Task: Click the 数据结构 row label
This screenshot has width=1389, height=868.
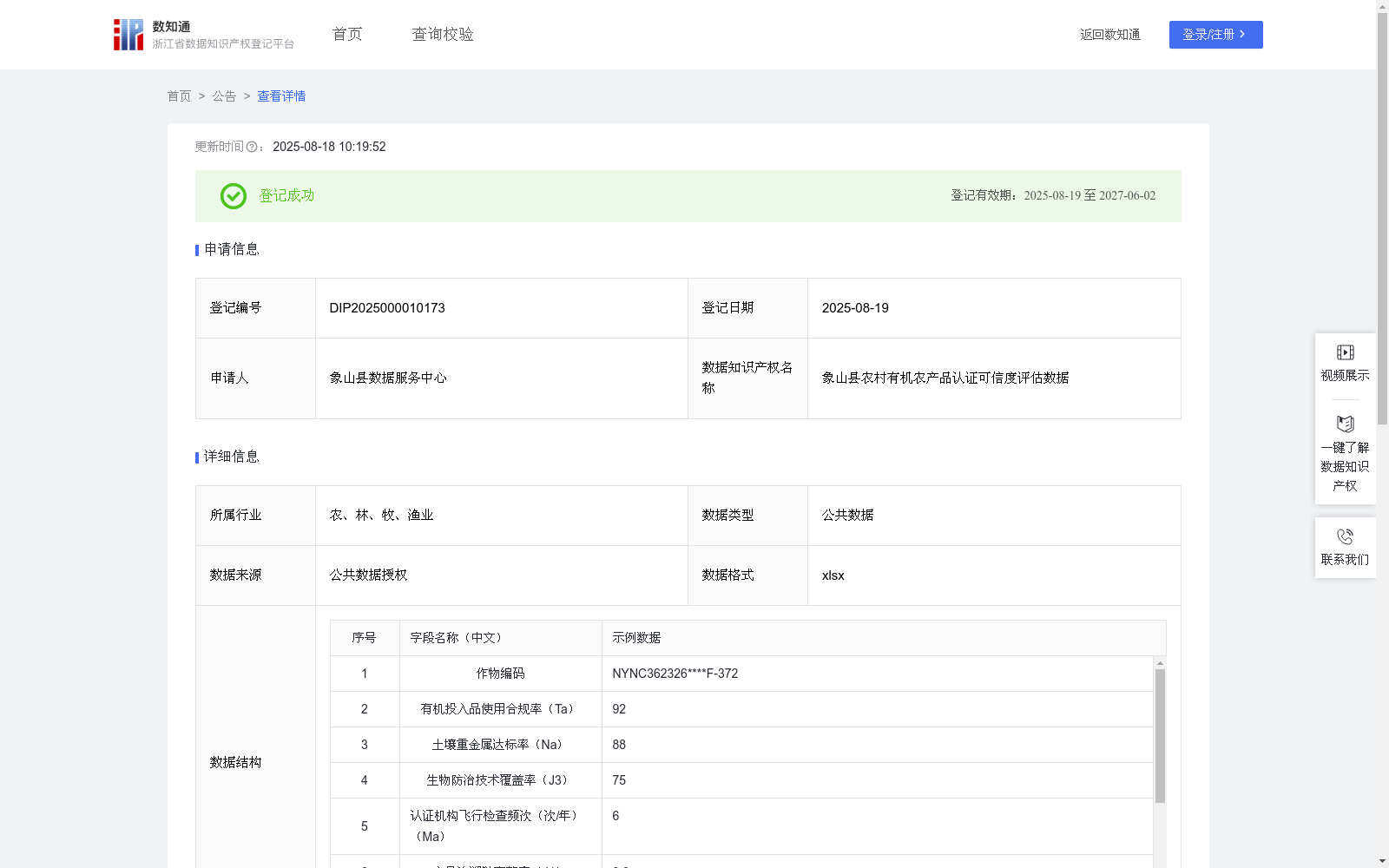Action: click(235, 763)
